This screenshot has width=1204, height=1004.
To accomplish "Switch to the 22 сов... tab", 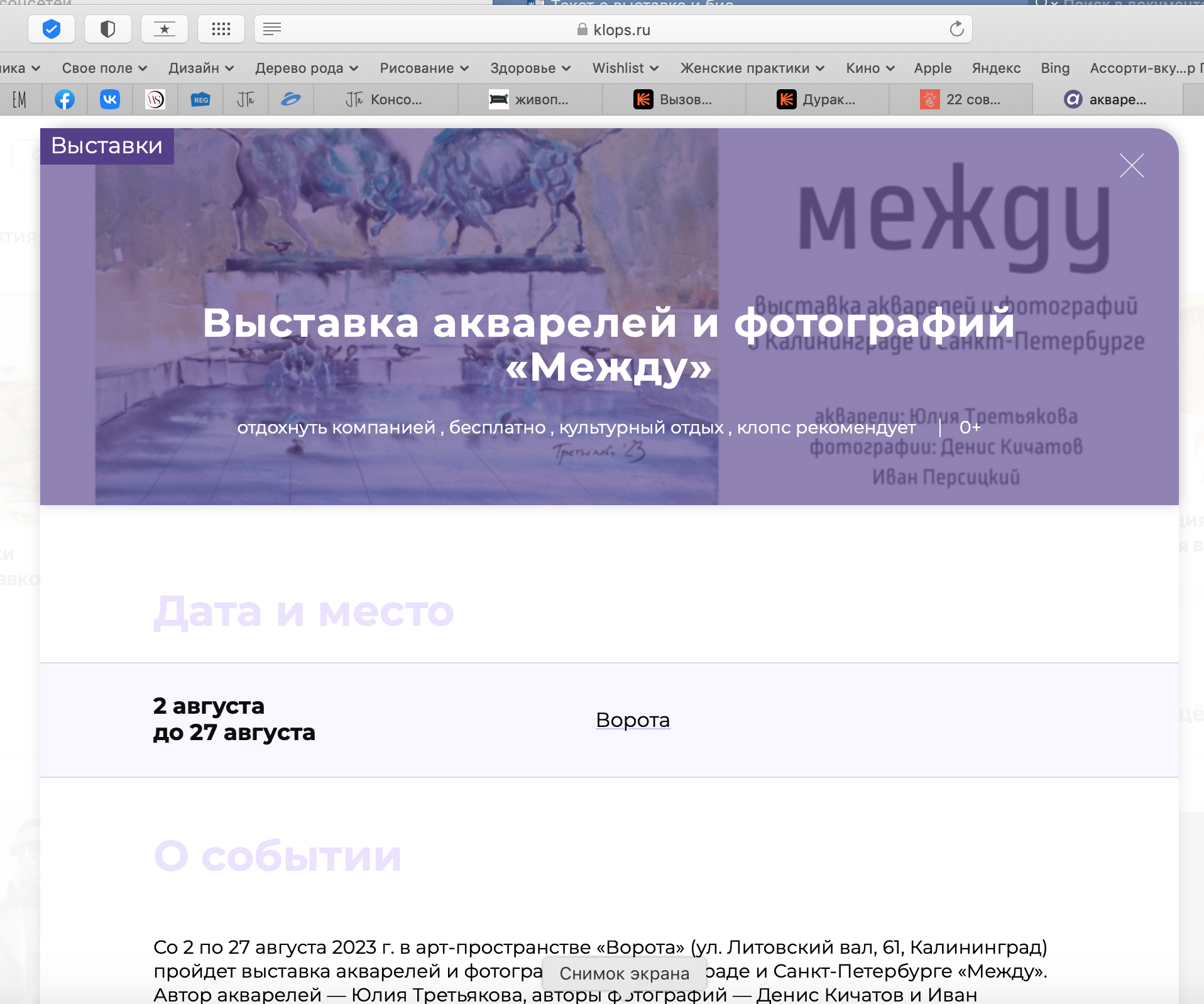I will [x=961, y=99].
